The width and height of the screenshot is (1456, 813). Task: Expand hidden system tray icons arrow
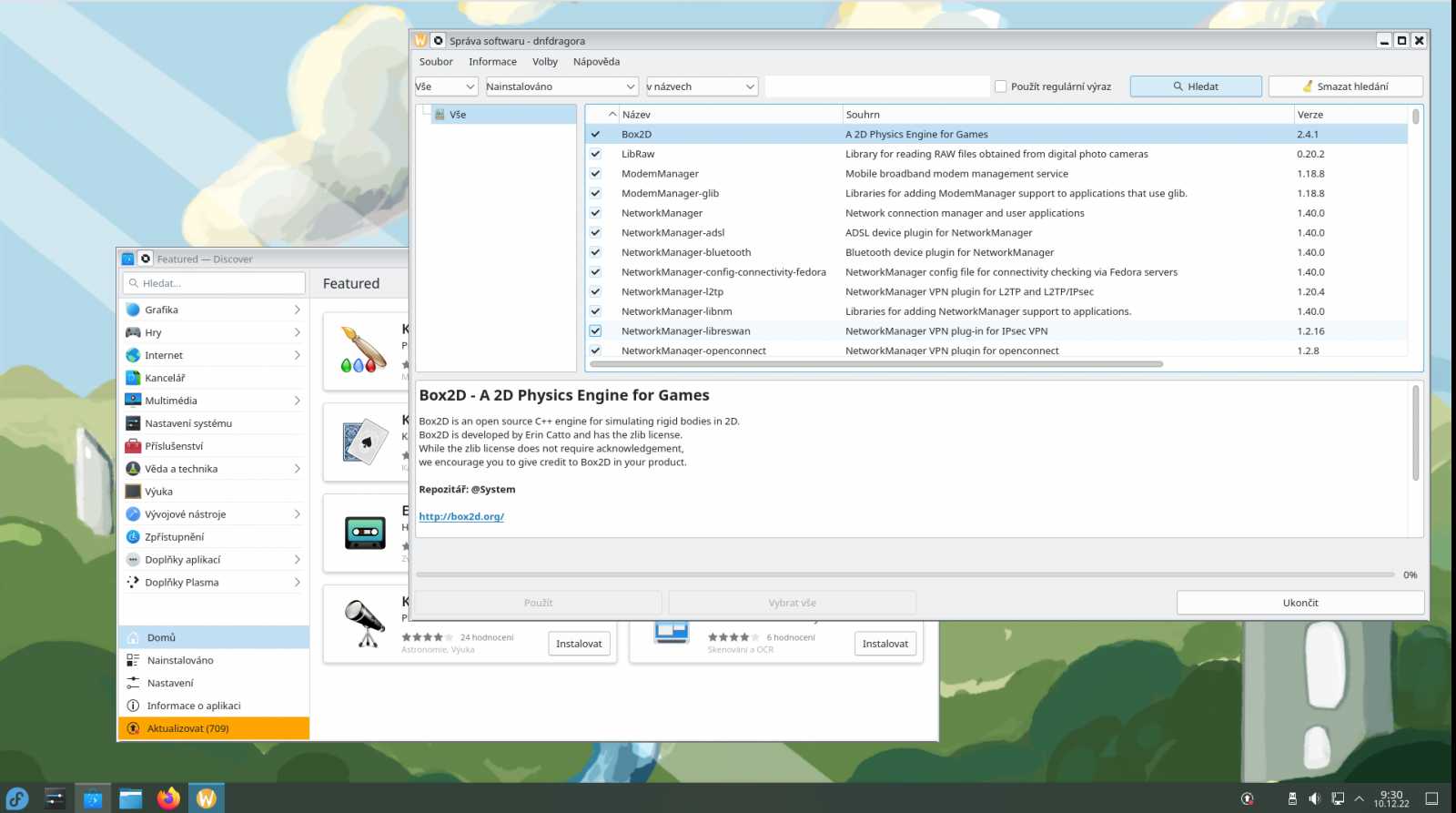point(1360,798)
